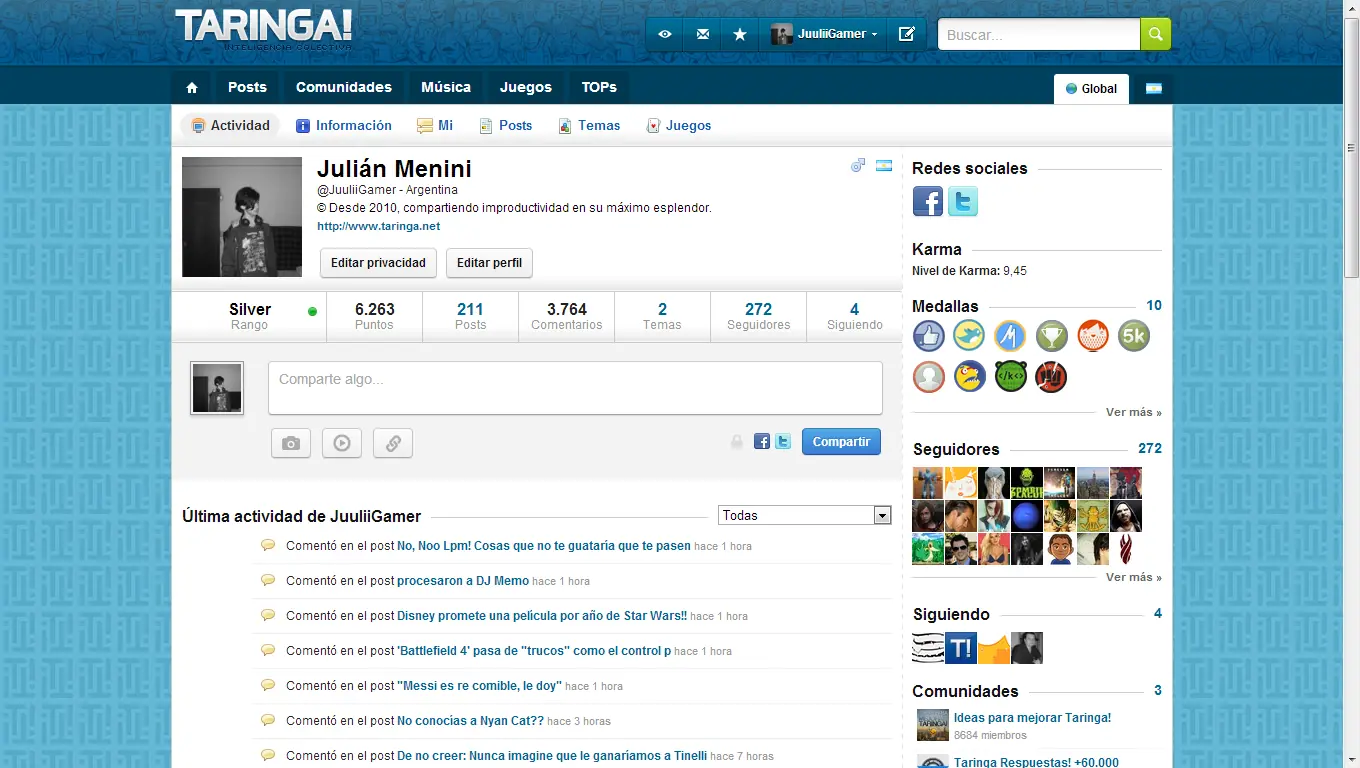Screen dimensions: 1360x768
Task: Click the Argentina flag tab in navigation
Action: [x=1153, y=89]
